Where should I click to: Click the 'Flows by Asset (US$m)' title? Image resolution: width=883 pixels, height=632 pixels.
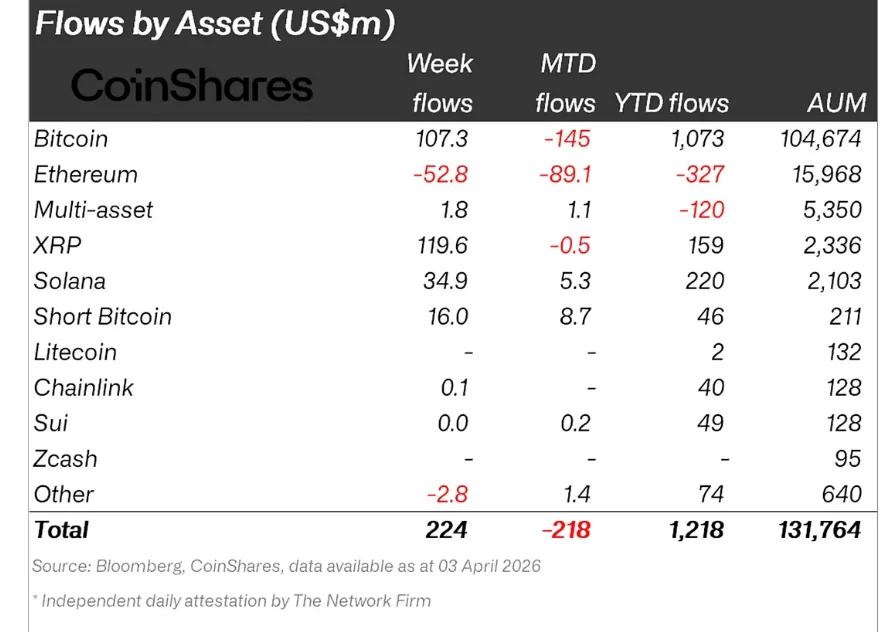pyautogui.click(x=214, y=23)
